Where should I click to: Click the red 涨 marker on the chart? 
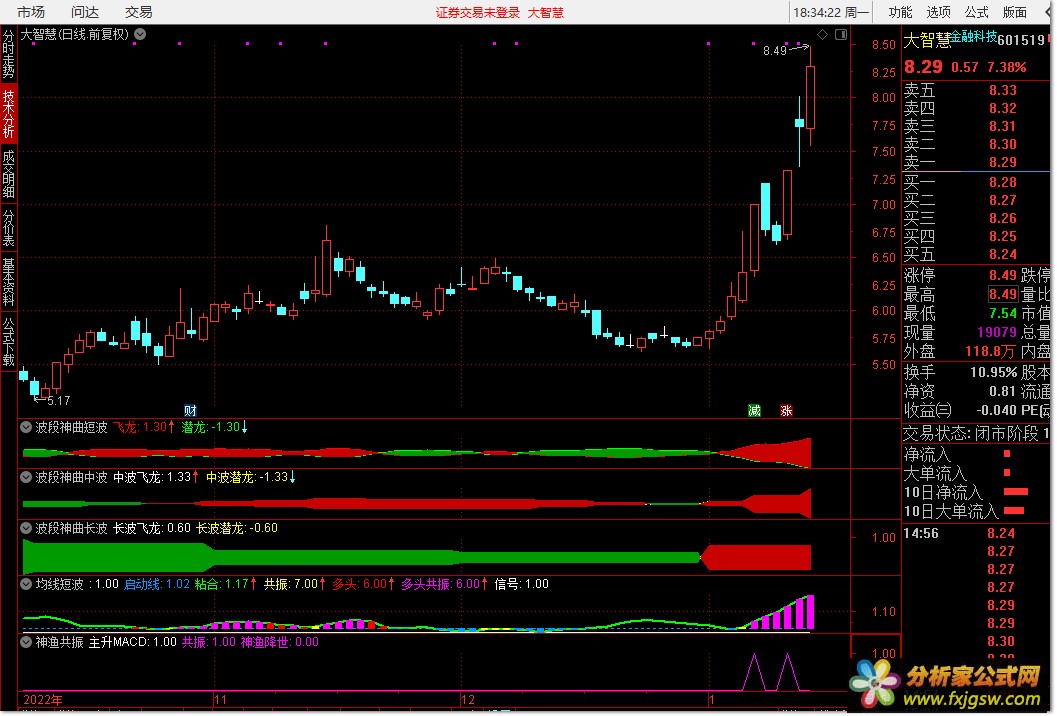[786, 411]
